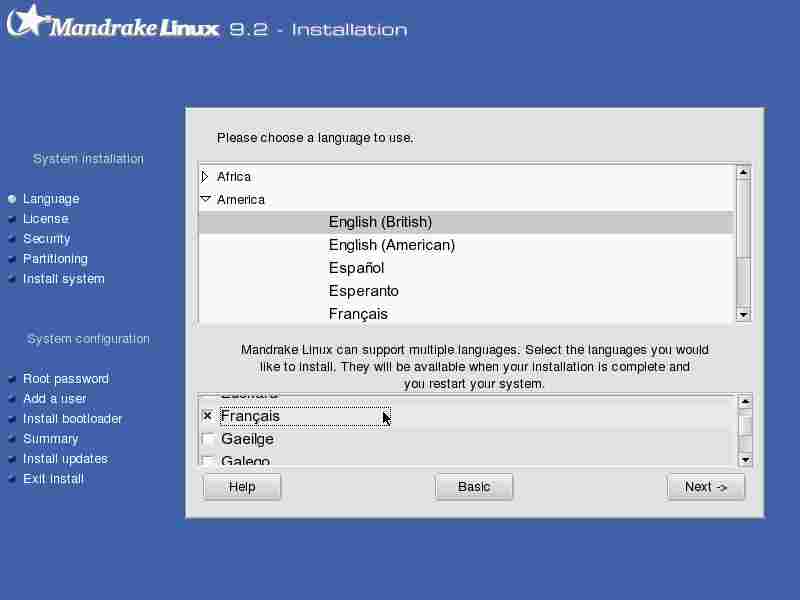This screenshot has height=600, width=800.
Task: Click the Africa tree row label
Action: point(234,177)
